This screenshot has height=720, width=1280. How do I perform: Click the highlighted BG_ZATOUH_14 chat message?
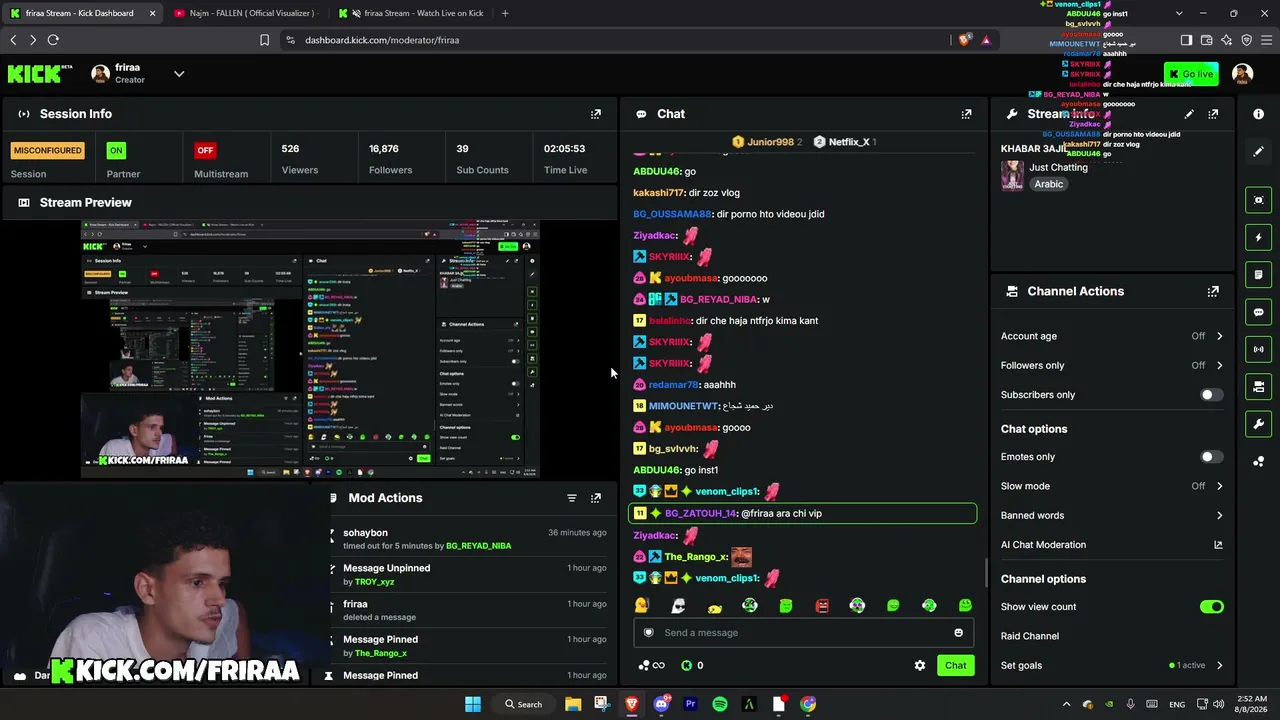[x=802, y=513]
